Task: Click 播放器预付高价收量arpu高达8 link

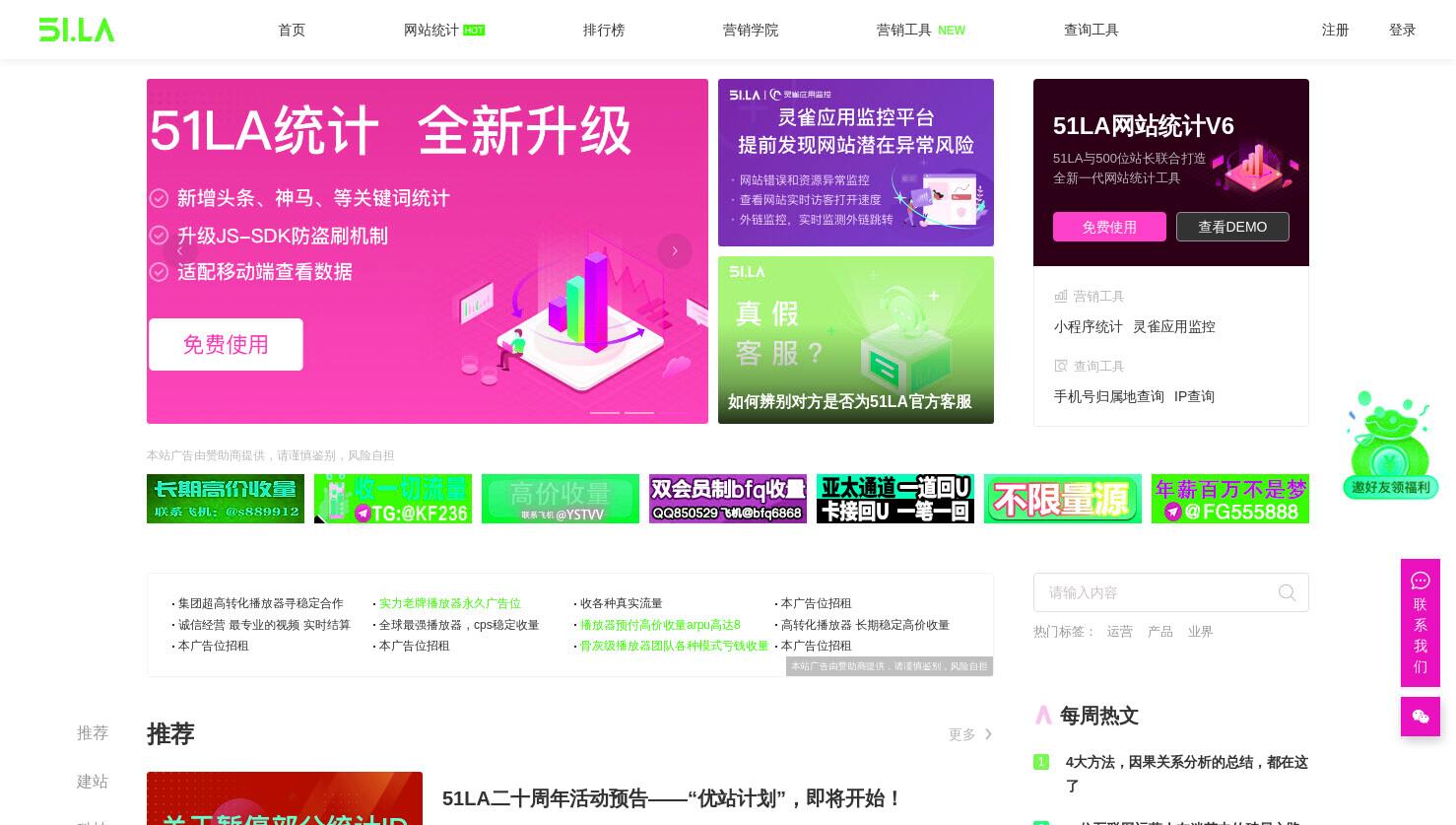Action: pyautogui.click(x=660, y=625)
